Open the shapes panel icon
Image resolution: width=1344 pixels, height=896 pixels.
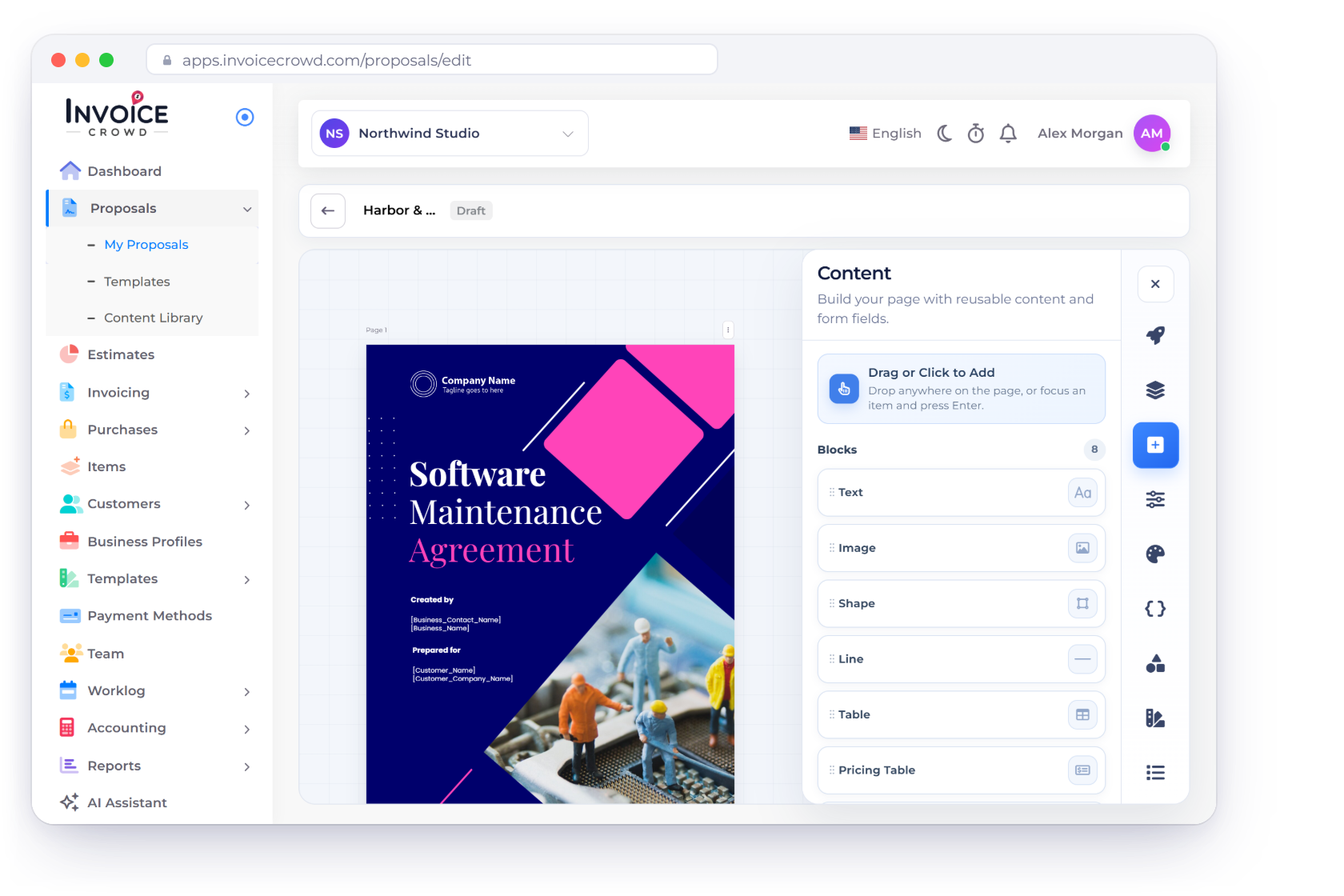1155,663
